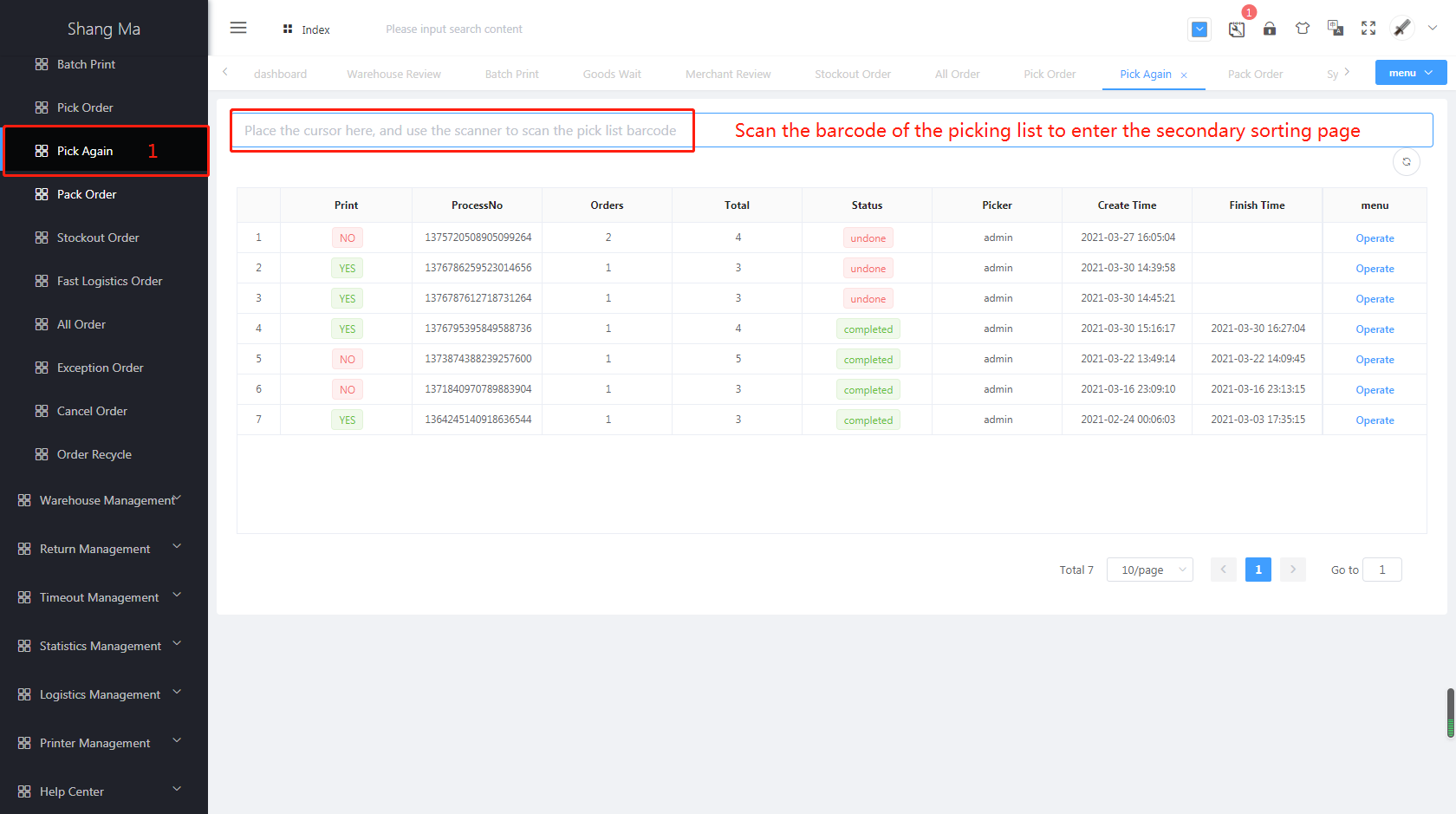Switch to the Warehouse Review tab
Viewport: 1456px width, 814px height.
(393, 75)
